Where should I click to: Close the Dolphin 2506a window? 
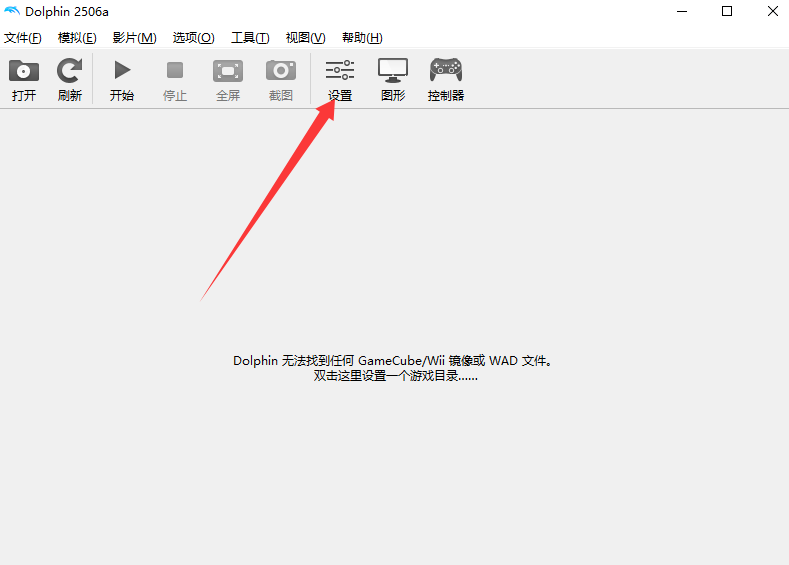(772, 11)
